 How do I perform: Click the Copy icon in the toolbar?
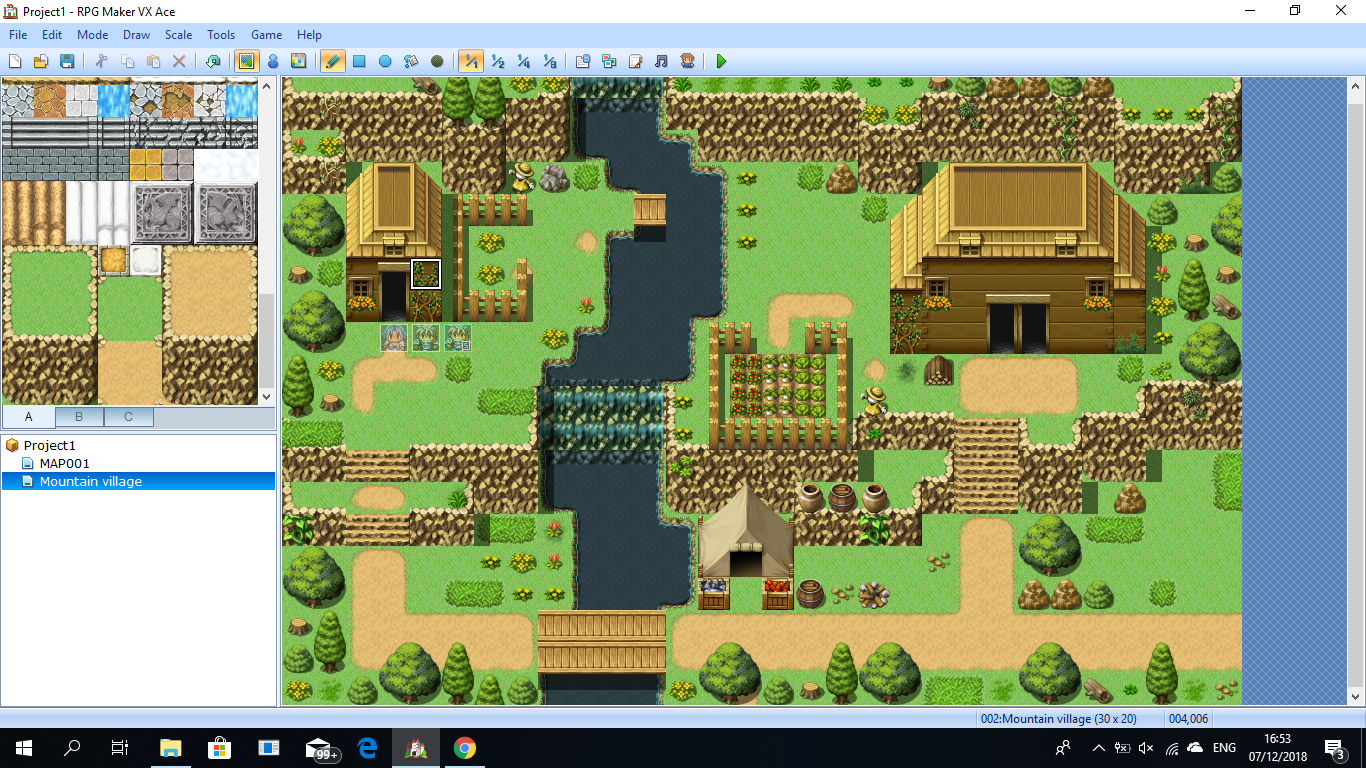coord(127,61)
